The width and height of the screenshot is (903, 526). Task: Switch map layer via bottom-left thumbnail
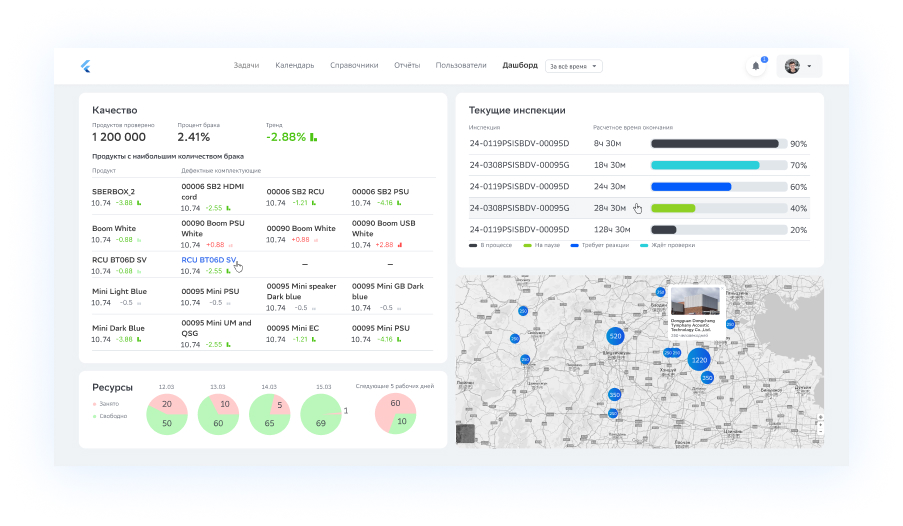466,433
